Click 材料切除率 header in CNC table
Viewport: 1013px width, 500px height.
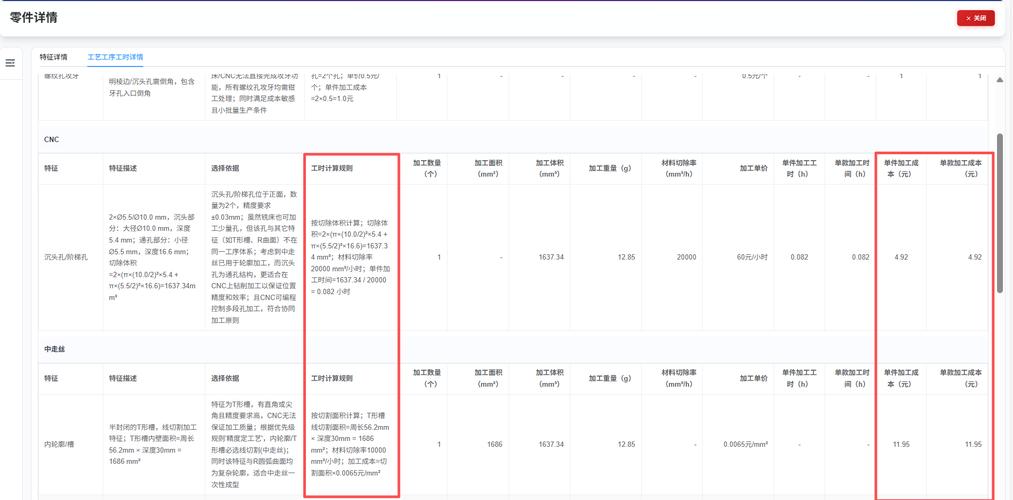click(x=680, y=168)
